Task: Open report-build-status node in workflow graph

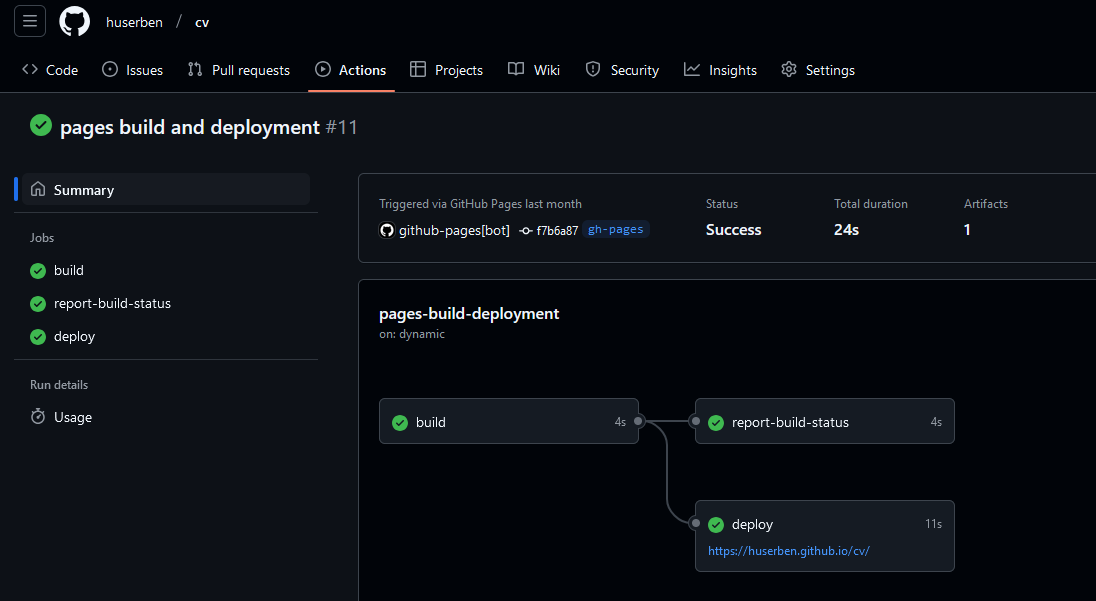Action: point(825,421)
